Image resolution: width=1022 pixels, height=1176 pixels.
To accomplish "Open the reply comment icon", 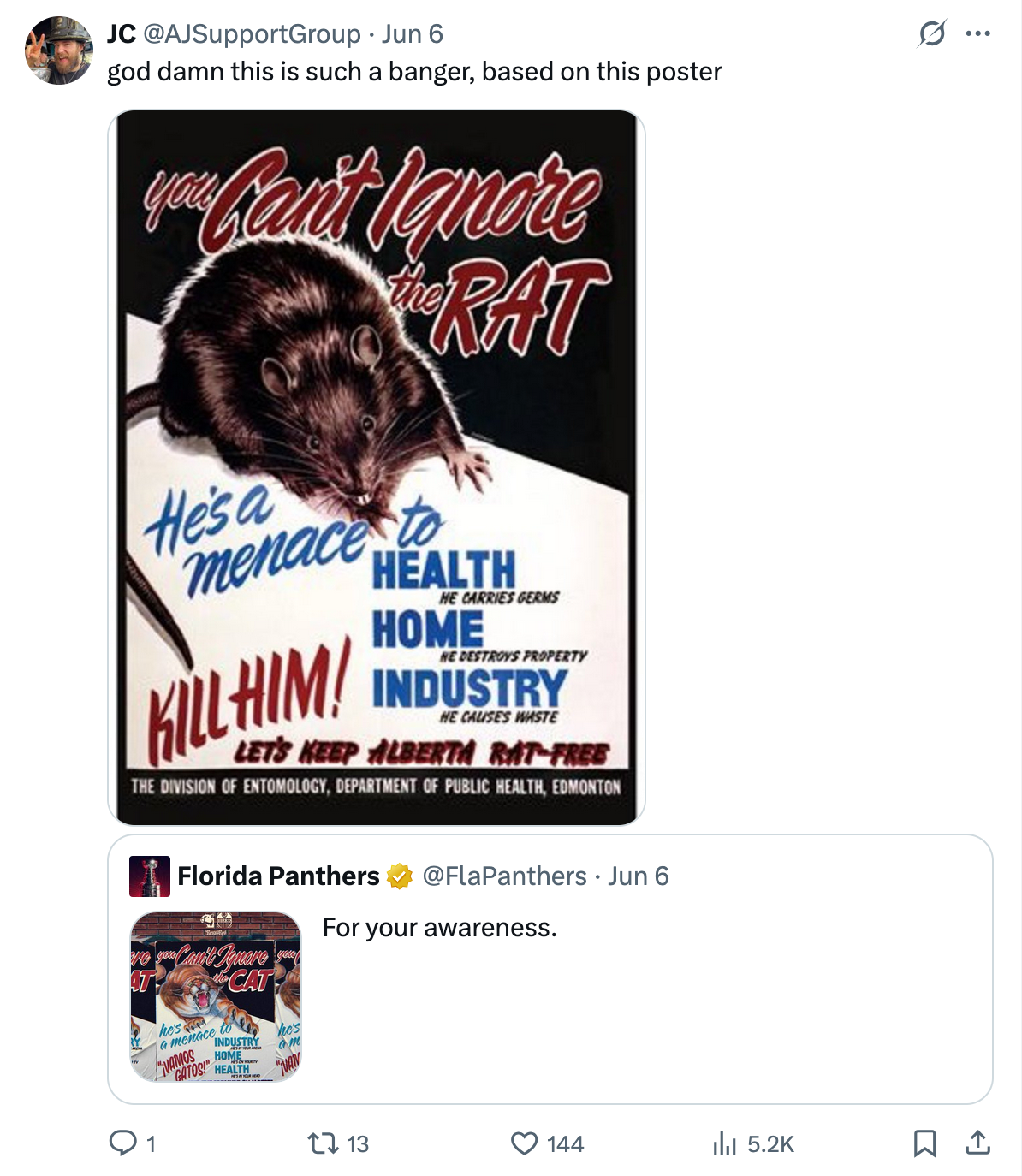I will (122, 1143).
